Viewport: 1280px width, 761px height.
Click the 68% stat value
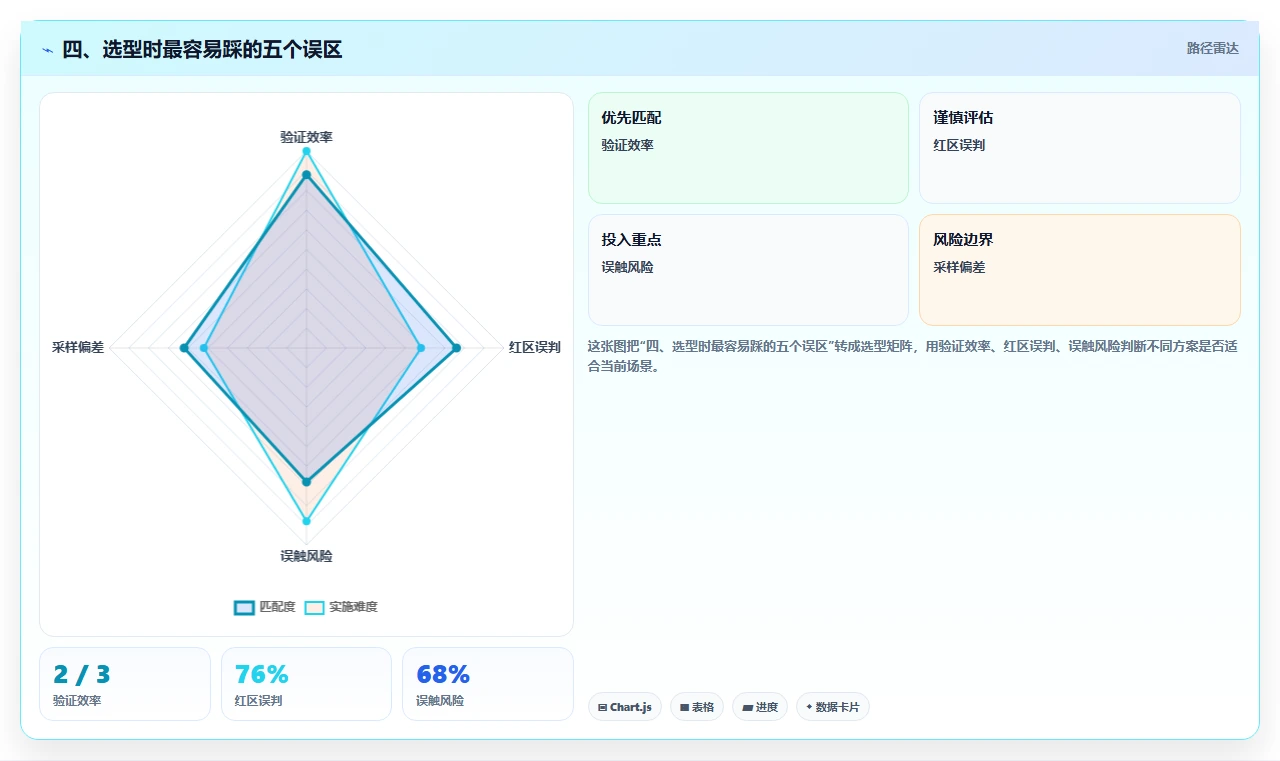[x=443, y=675]
